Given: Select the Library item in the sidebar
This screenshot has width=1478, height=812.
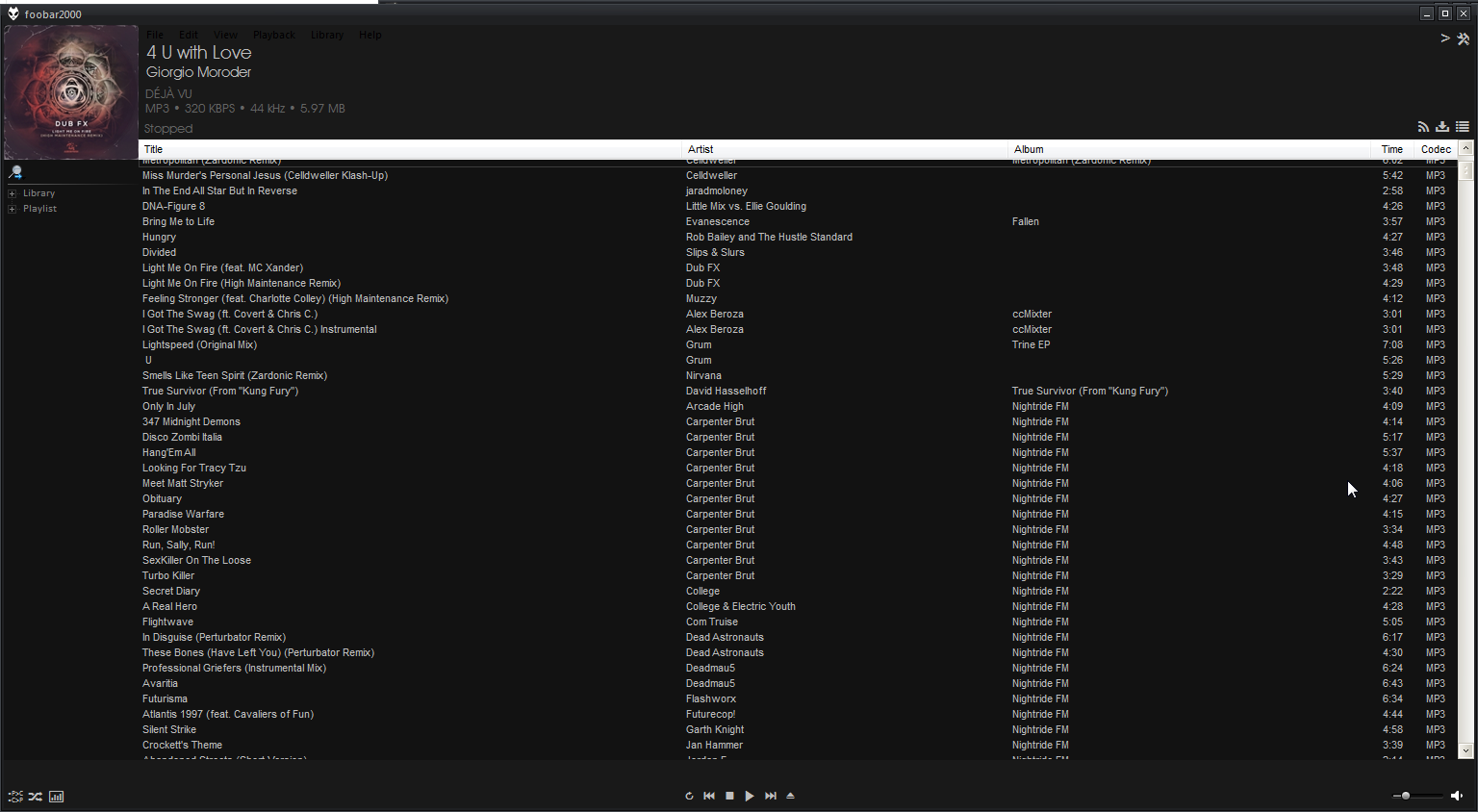Looking at the screenshot, I should pos(38,193).
